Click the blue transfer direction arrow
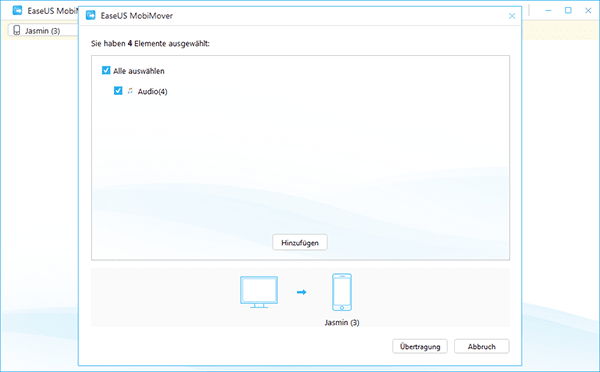Viewport: 600px width, 372px height. pyautogui.click(x=302, y=292)
